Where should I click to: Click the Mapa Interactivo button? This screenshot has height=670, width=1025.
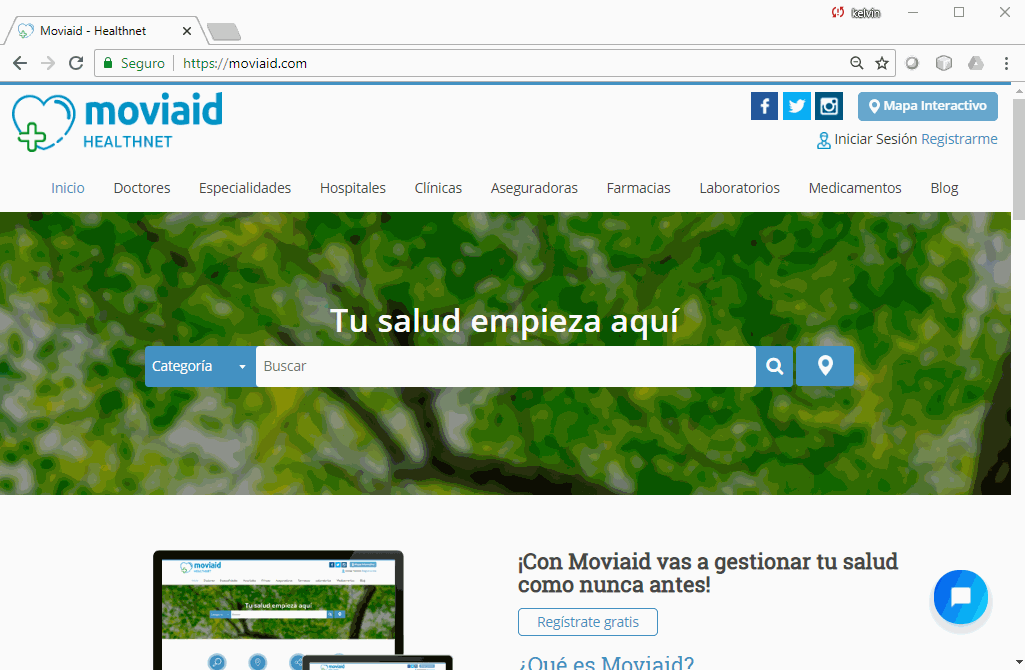click(927, 106)
